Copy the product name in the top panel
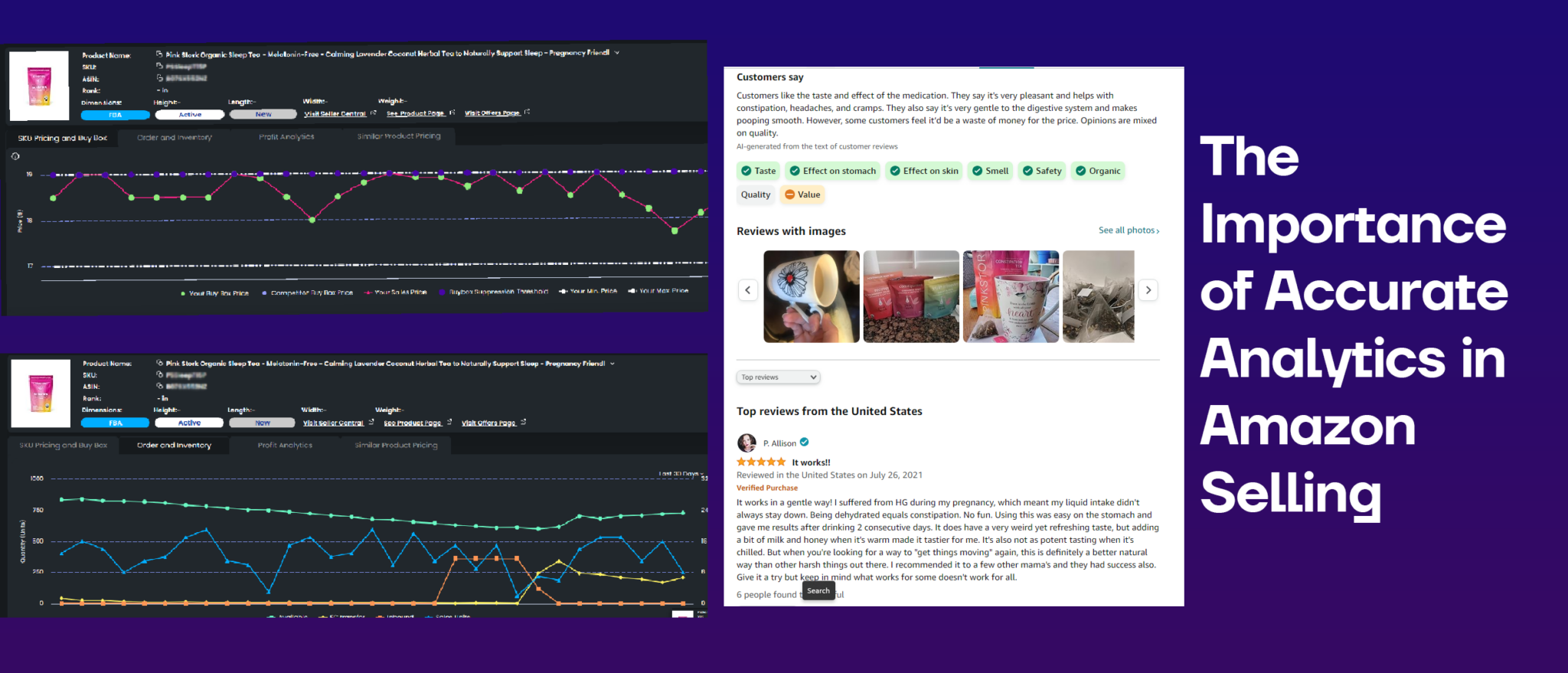 click(x=159, y=54)
